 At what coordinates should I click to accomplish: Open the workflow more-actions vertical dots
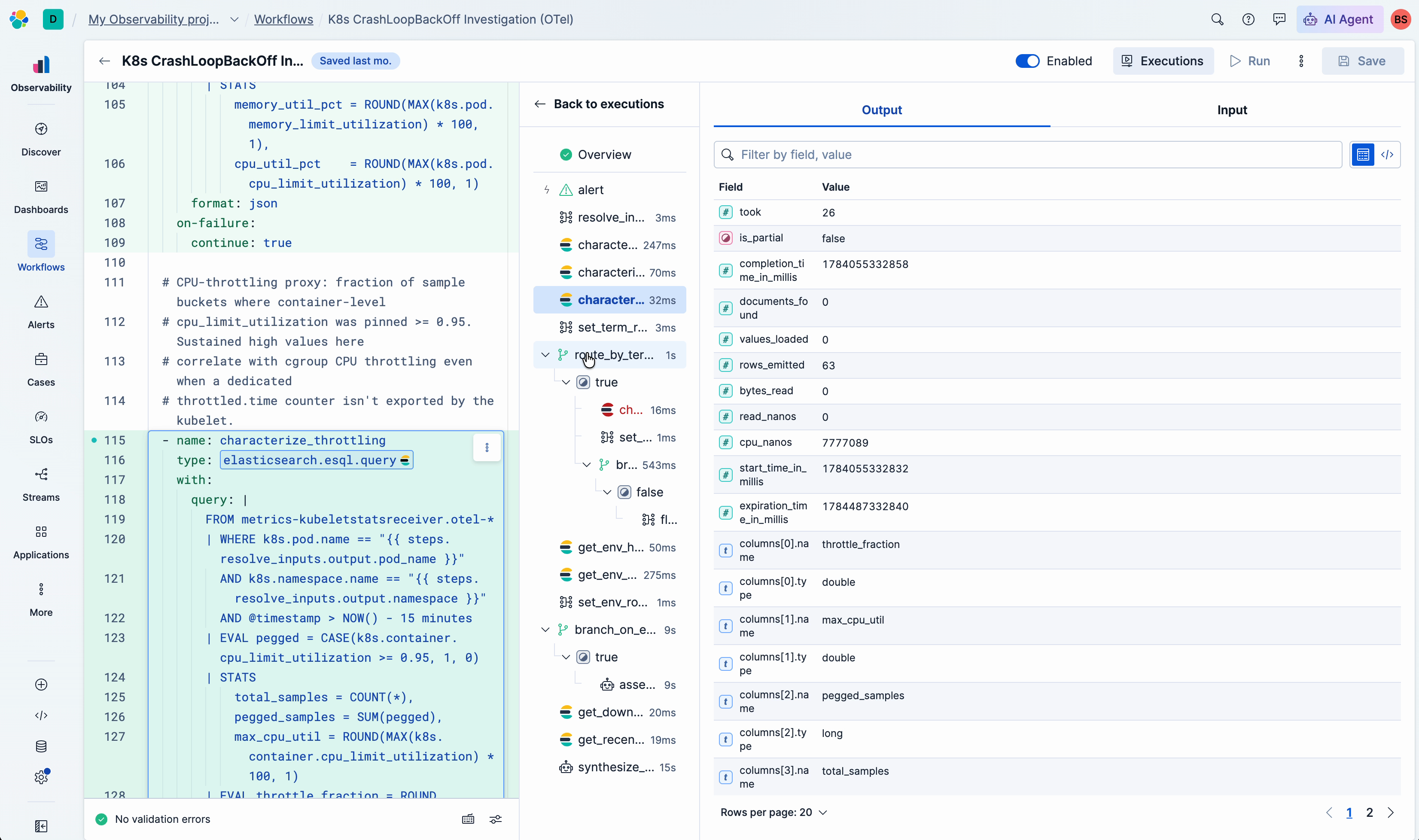click(1301, 61)
